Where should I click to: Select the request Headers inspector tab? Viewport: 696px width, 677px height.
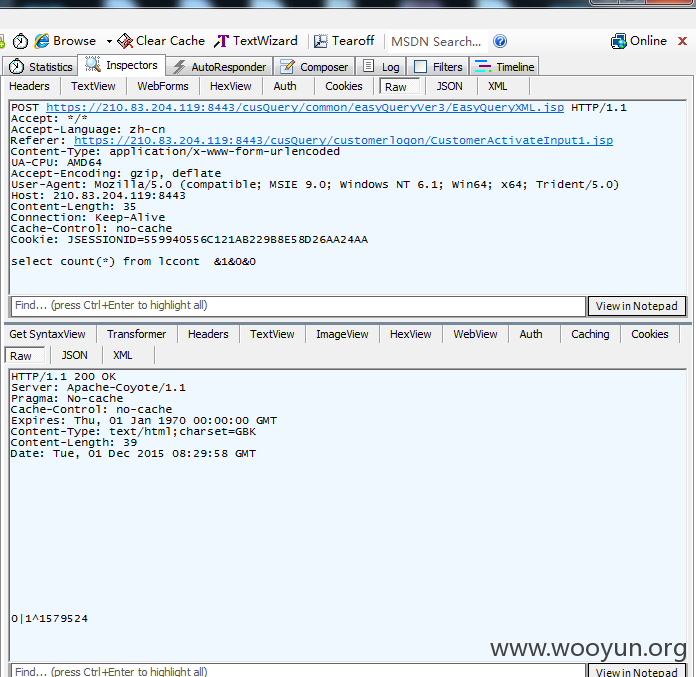tap(29, 86)
